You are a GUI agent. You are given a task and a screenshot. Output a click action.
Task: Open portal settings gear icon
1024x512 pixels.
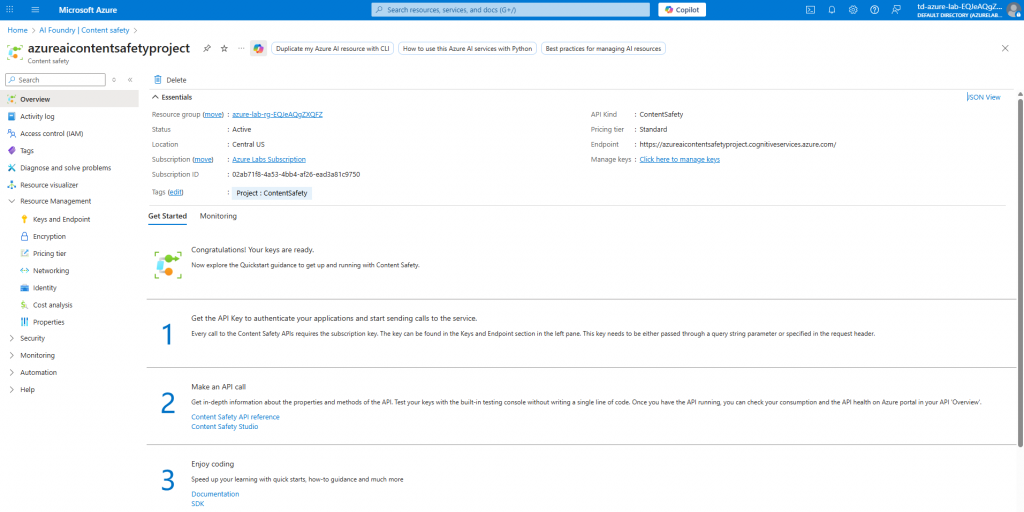pyautogui.click(x=853, y=9)
